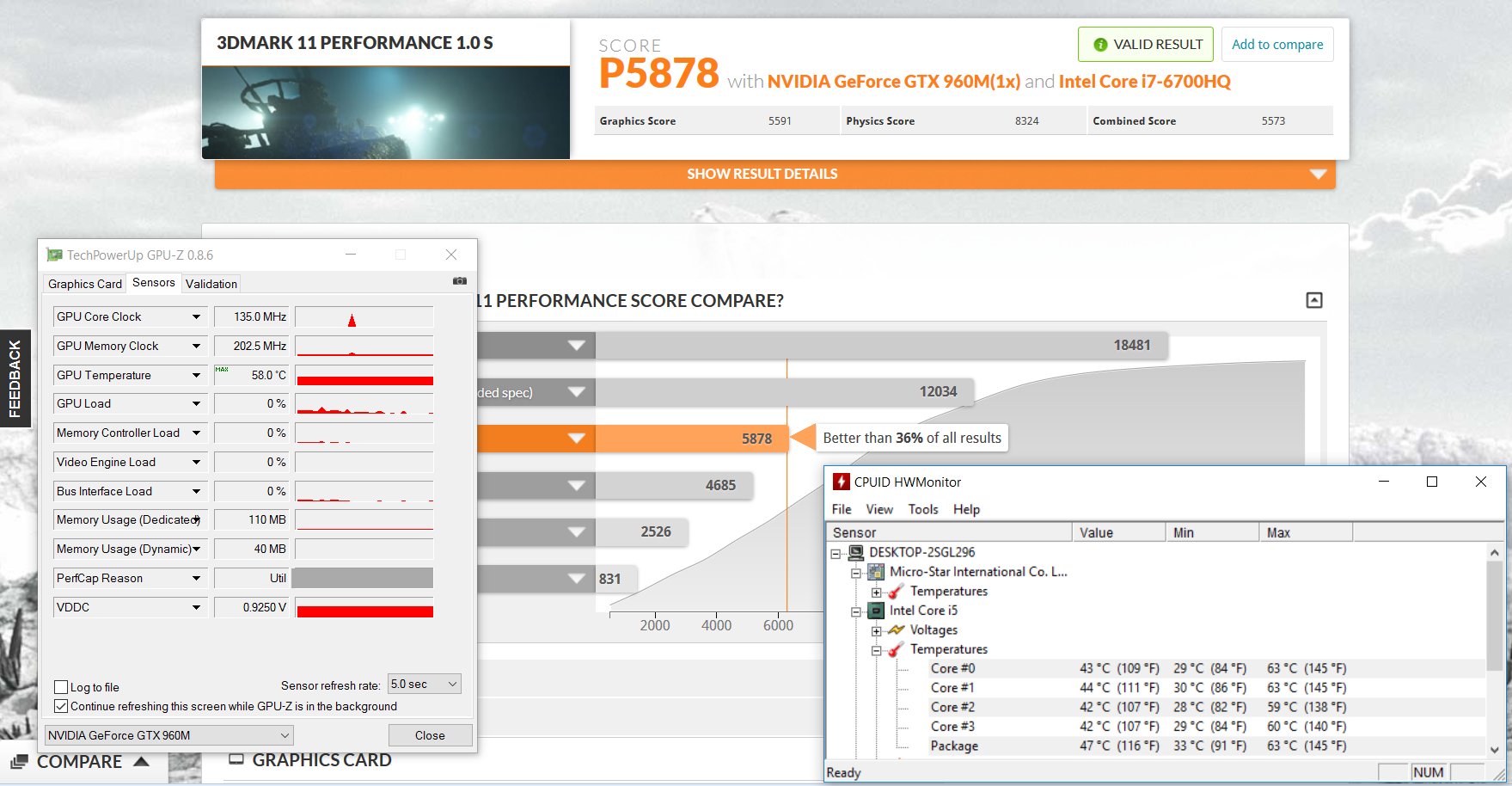Expand the 5878 orange score bar arrow

(577, 439)
